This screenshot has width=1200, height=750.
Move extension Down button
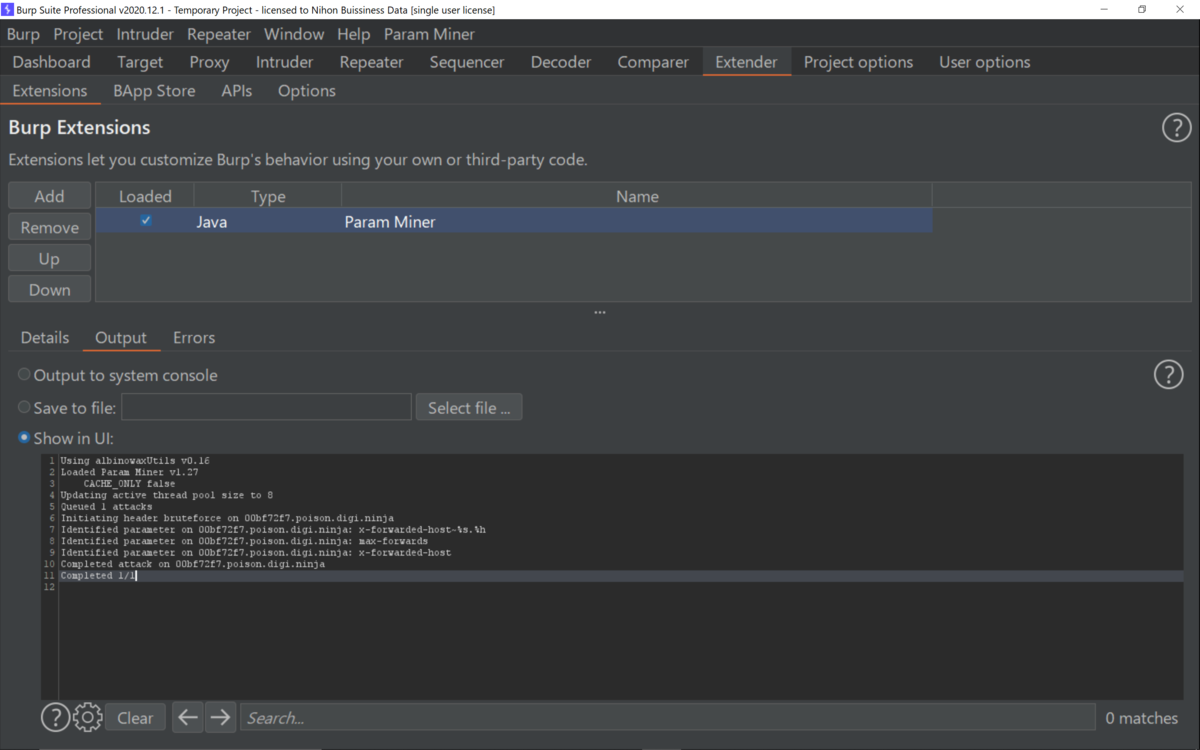[x=49, y=289]
